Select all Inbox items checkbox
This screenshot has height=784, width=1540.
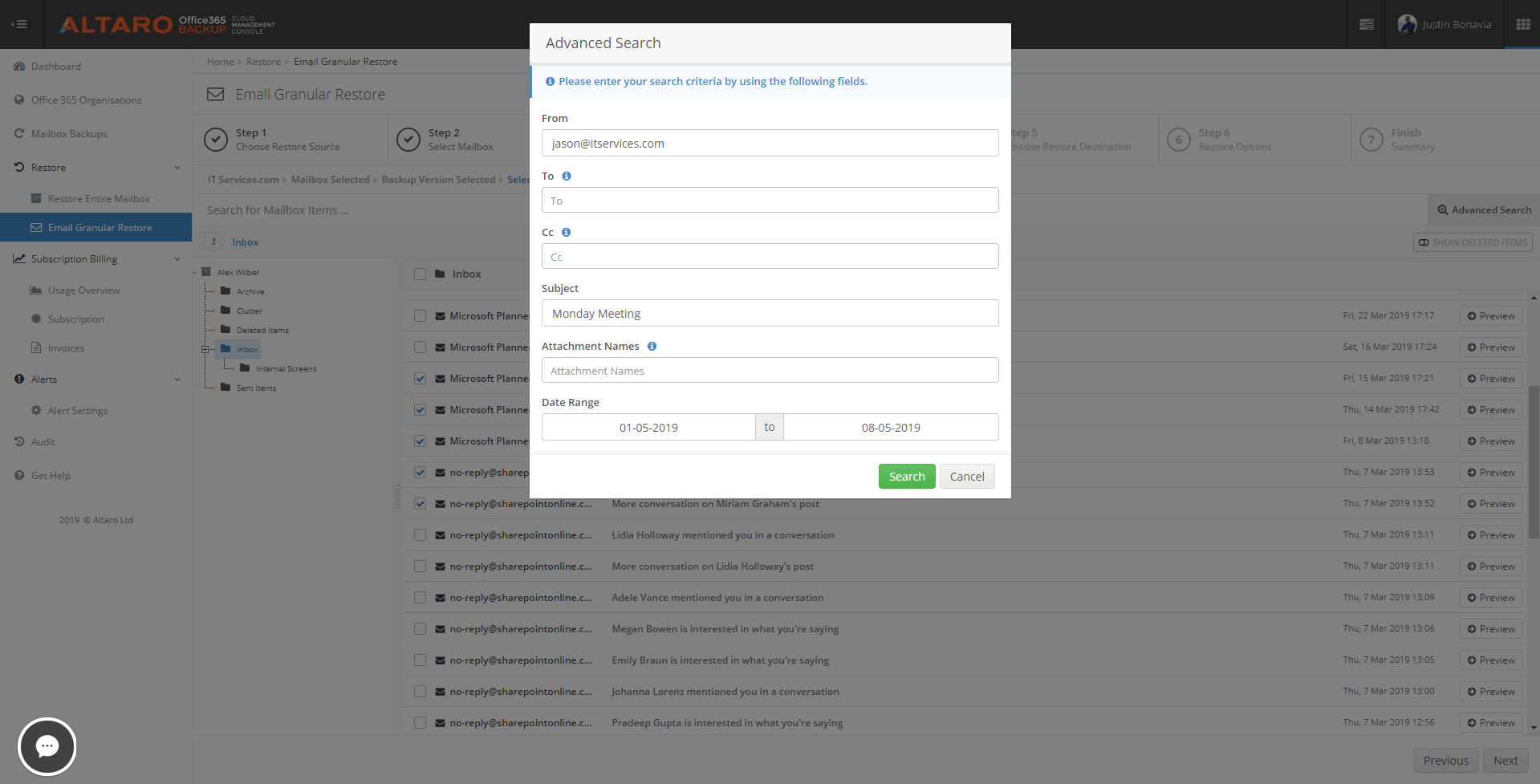(x=420, y=274)
